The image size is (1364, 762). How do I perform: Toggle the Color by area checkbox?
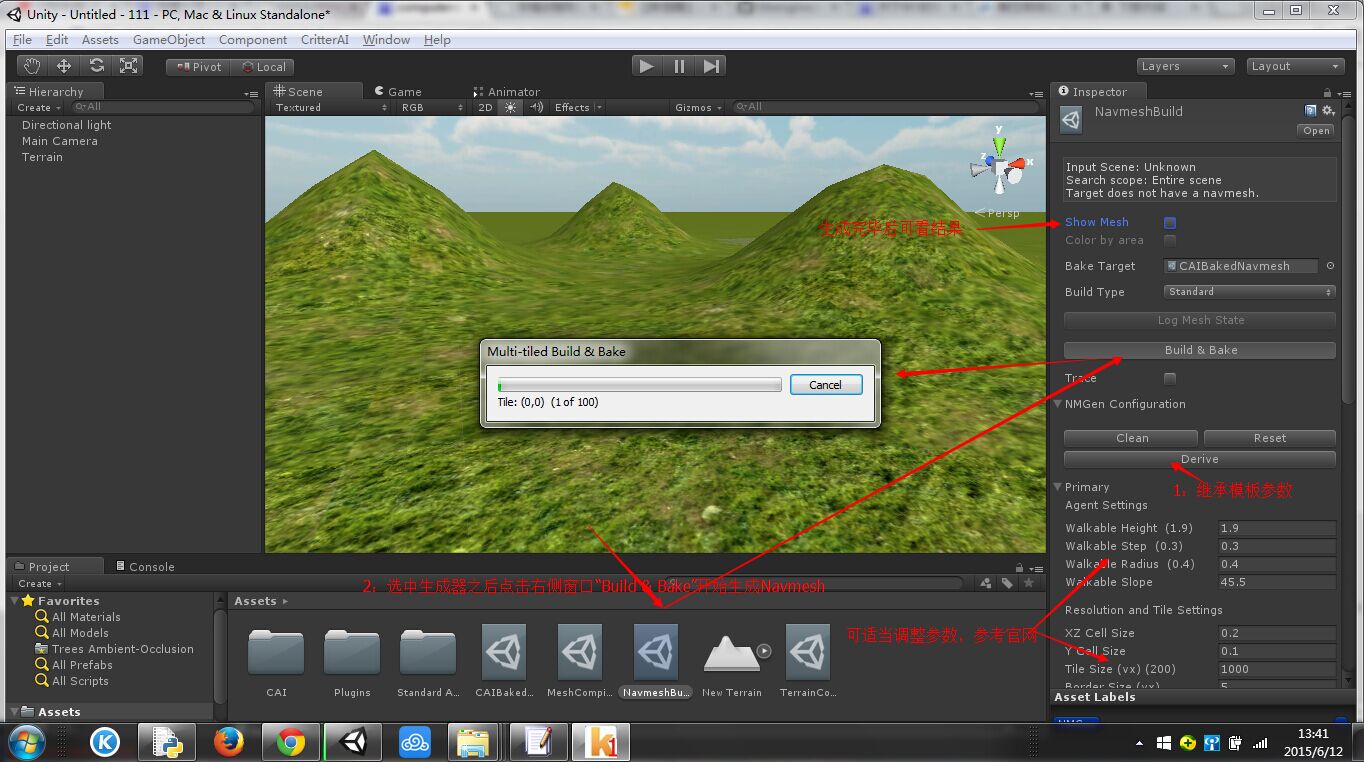pyautogui.click(x=1170, y=240)
